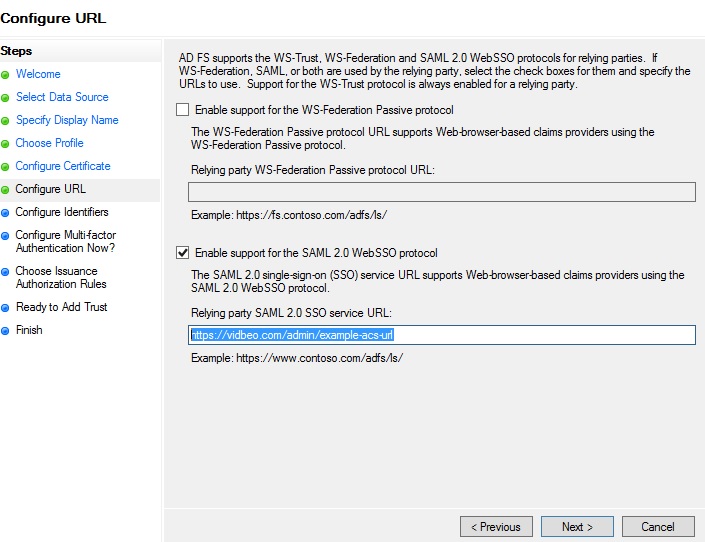The width and height of the screenshot is (705, 542).
Task: Click the WS-Federation Passive protocol URL field
Action: (441, 193)
